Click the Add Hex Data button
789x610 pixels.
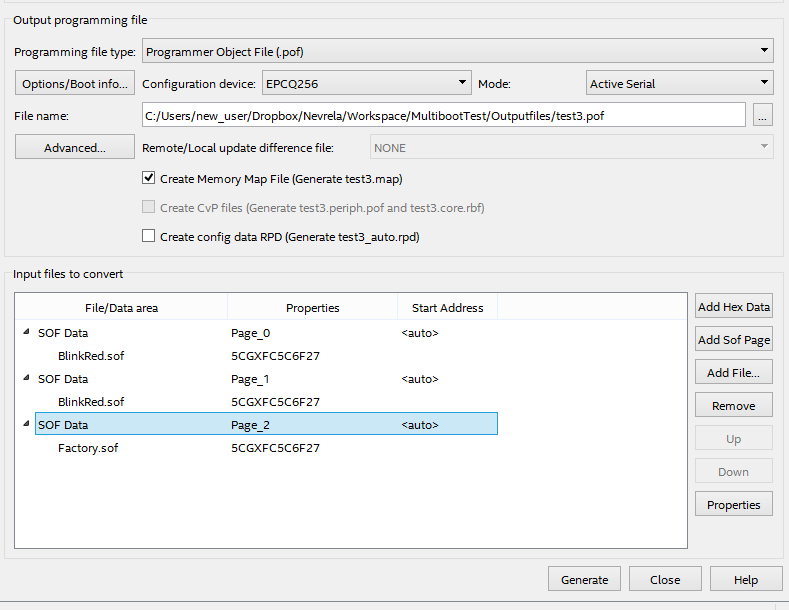coord(734,307)
